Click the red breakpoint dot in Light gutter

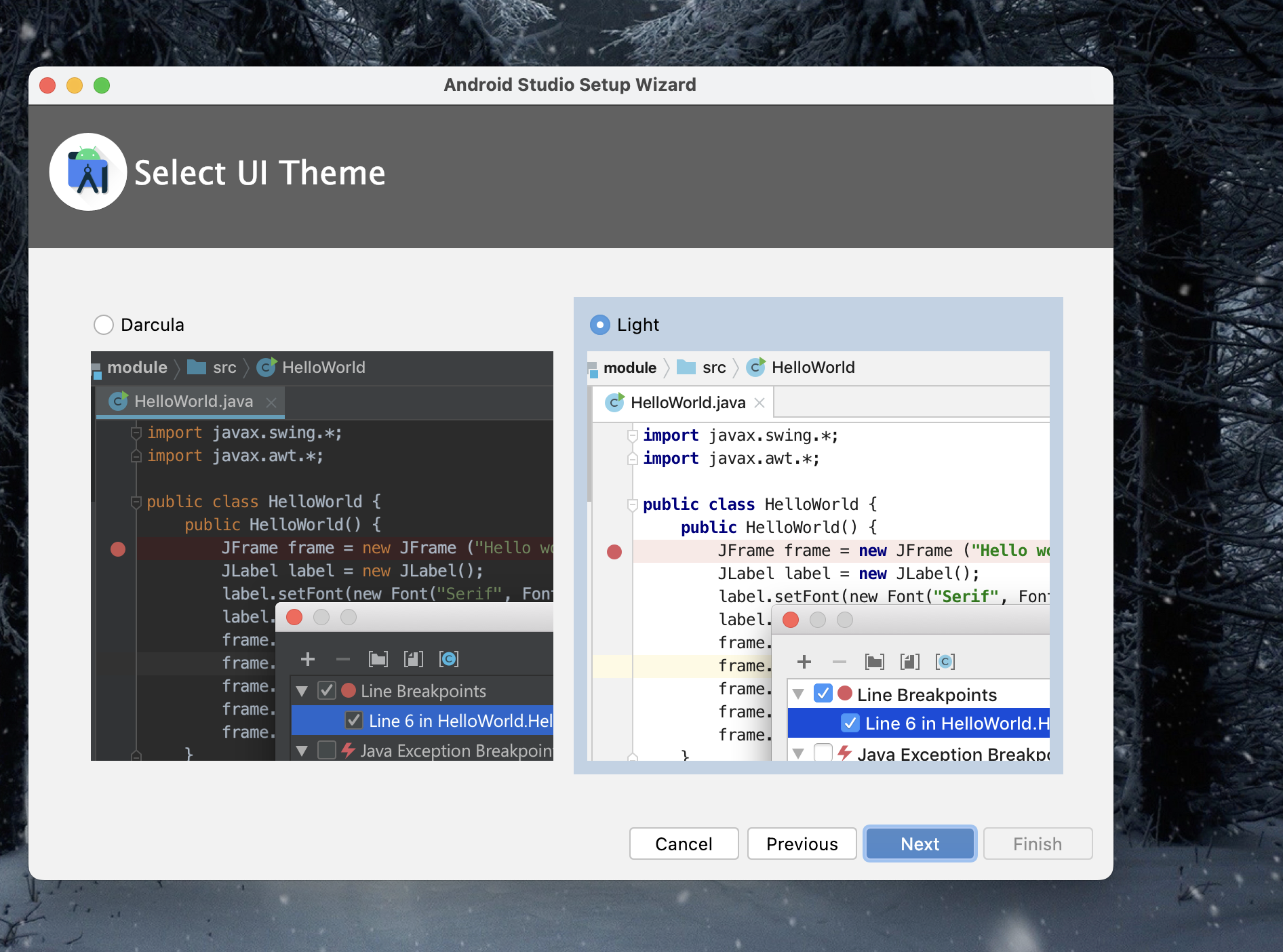(x=614, y=552)
